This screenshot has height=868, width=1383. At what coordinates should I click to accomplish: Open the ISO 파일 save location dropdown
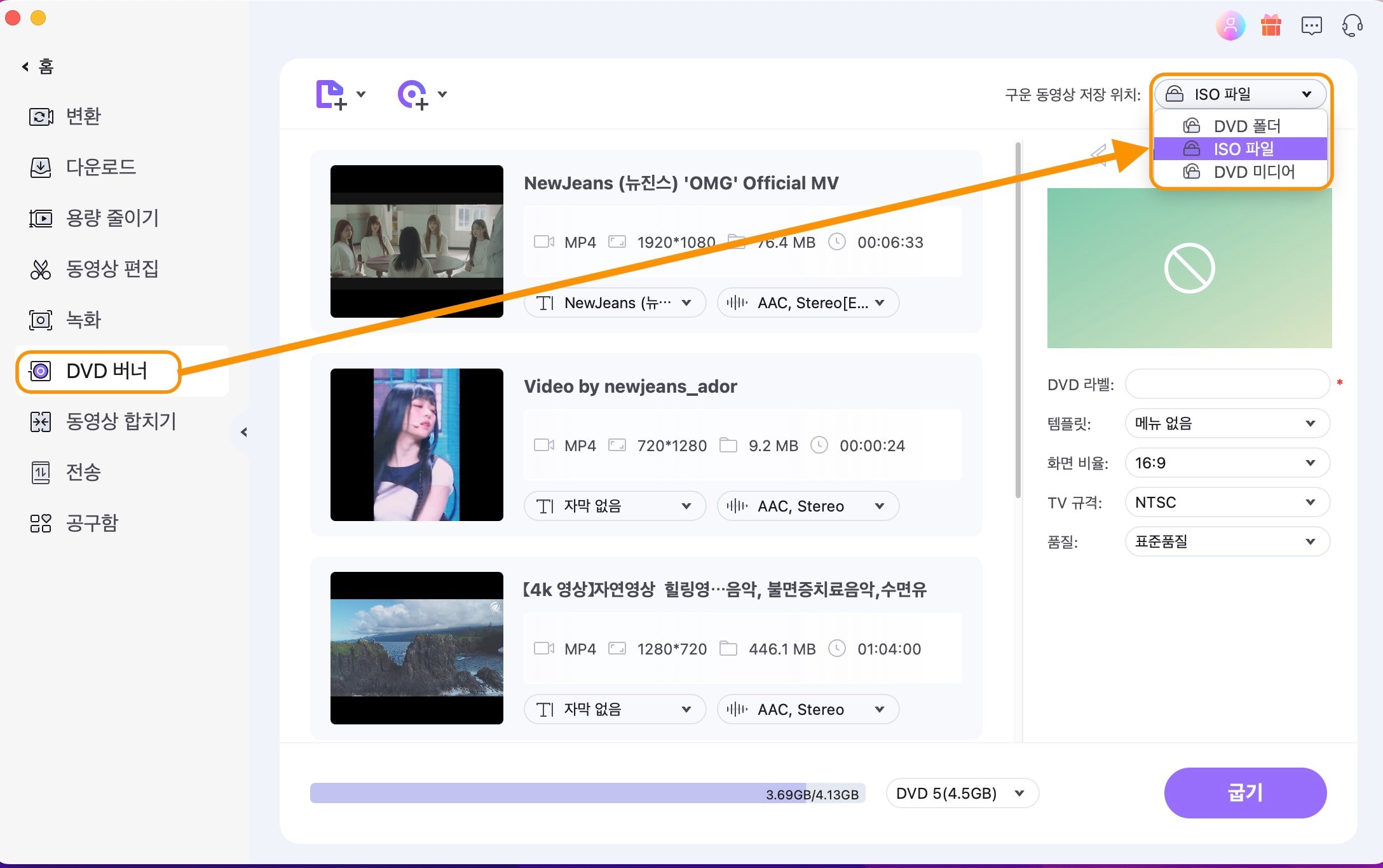[x=1240, y=94]
